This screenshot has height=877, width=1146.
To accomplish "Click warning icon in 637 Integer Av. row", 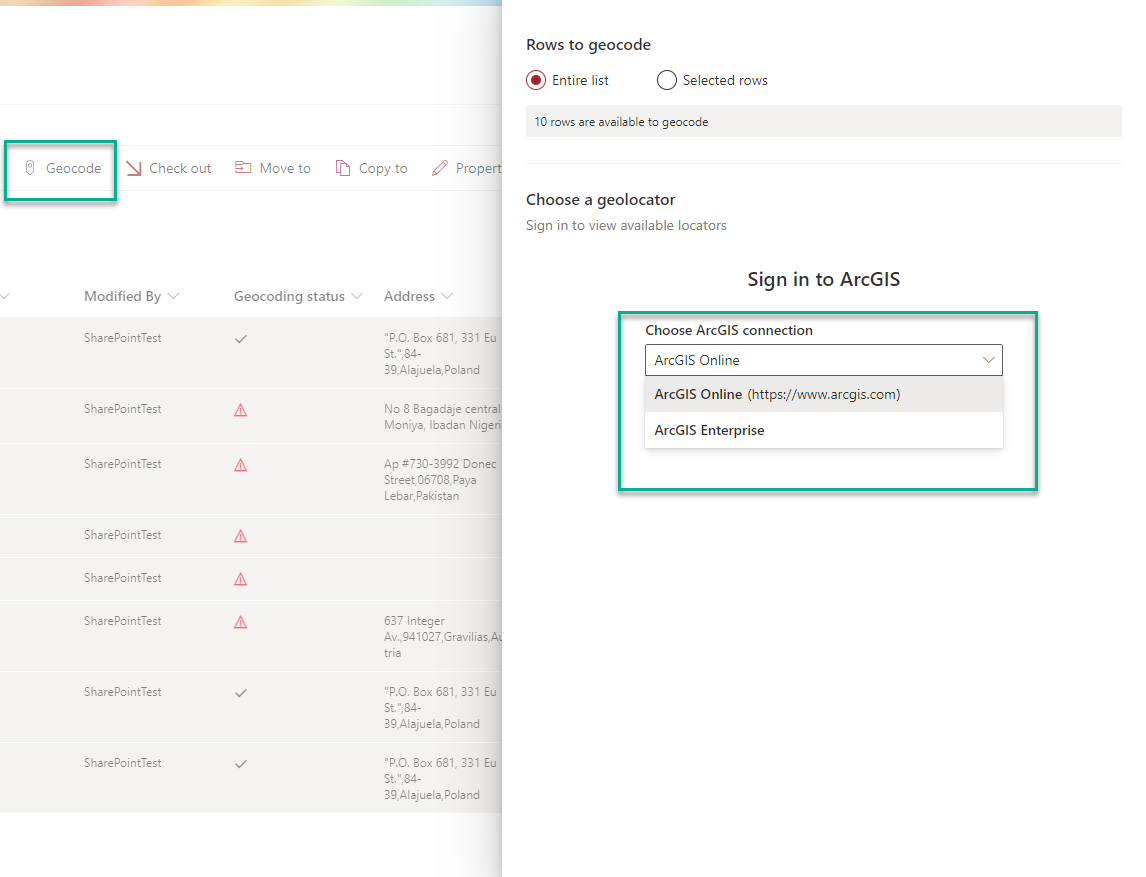I will tap(240, 622).
